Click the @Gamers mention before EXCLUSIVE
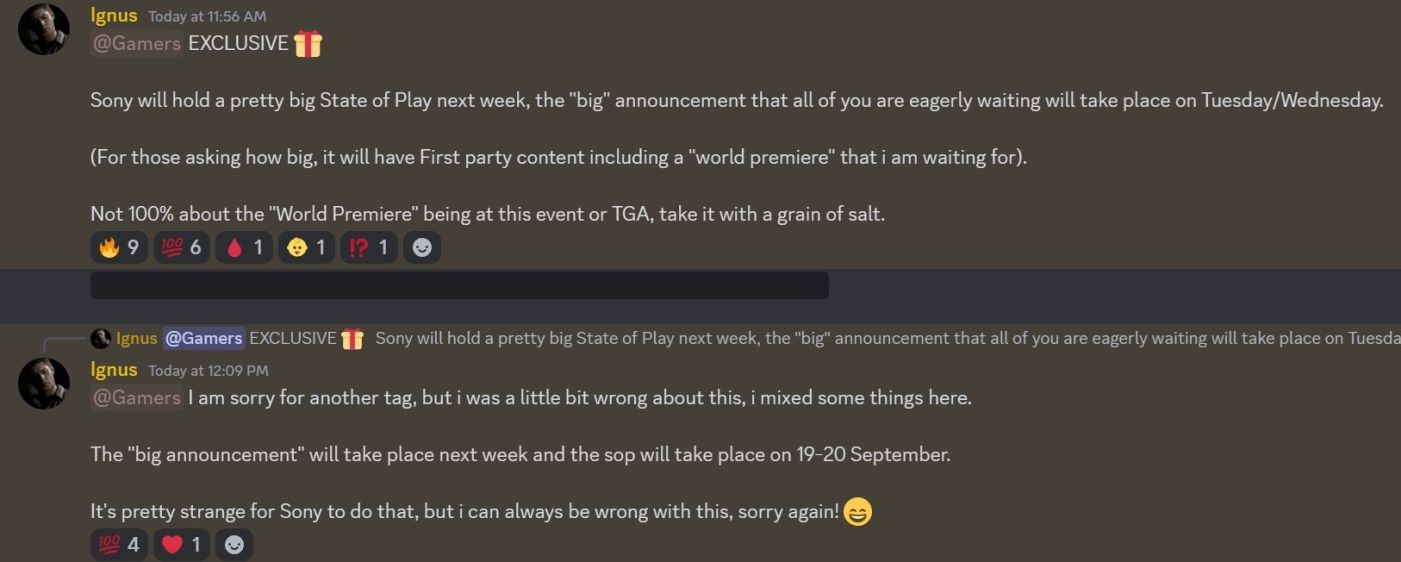 [x=136, y=44]
